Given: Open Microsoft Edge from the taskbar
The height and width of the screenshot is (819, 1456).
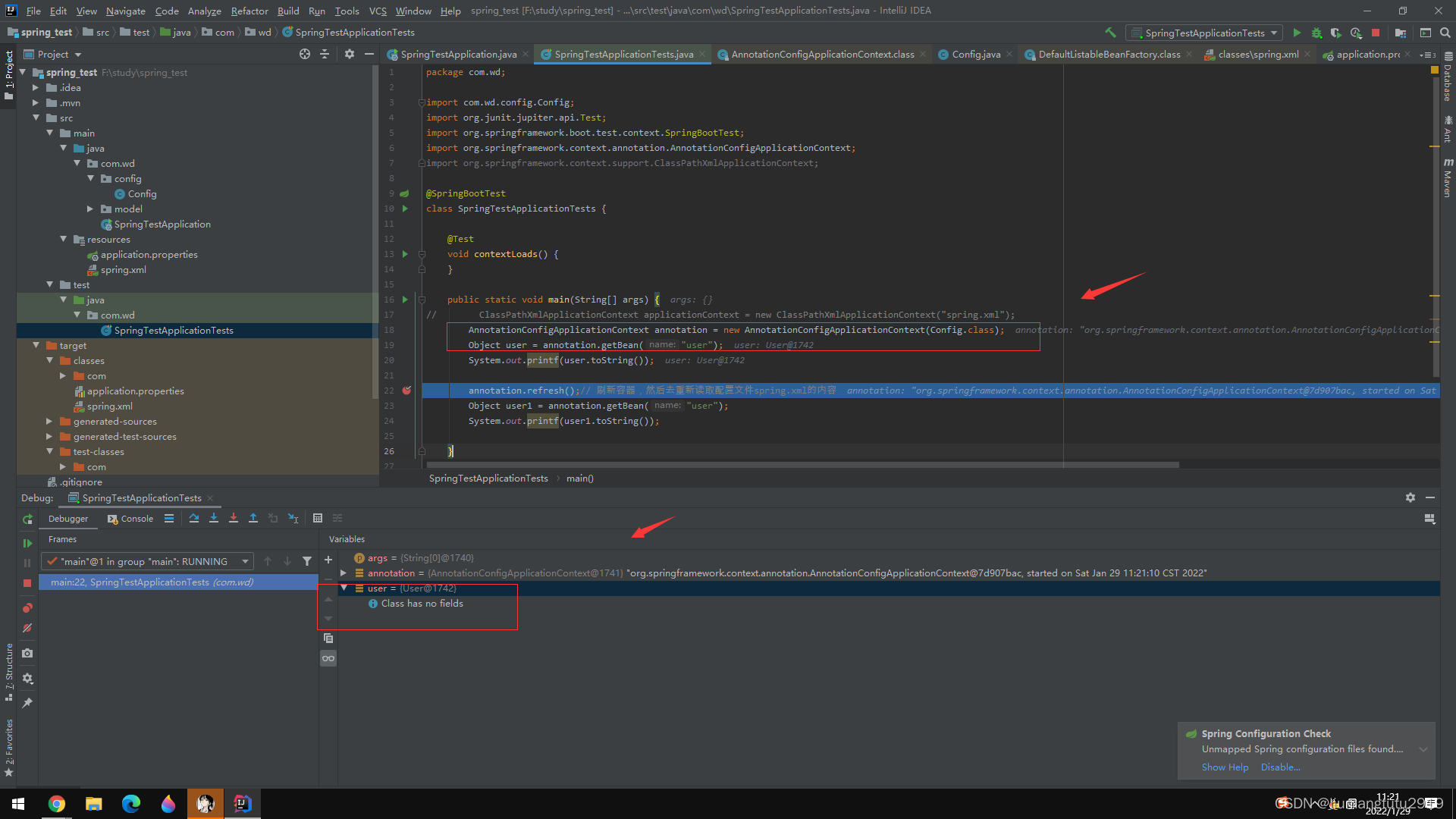Looking at the screenshot, I should pyautogui.click(x=131, y=804).
